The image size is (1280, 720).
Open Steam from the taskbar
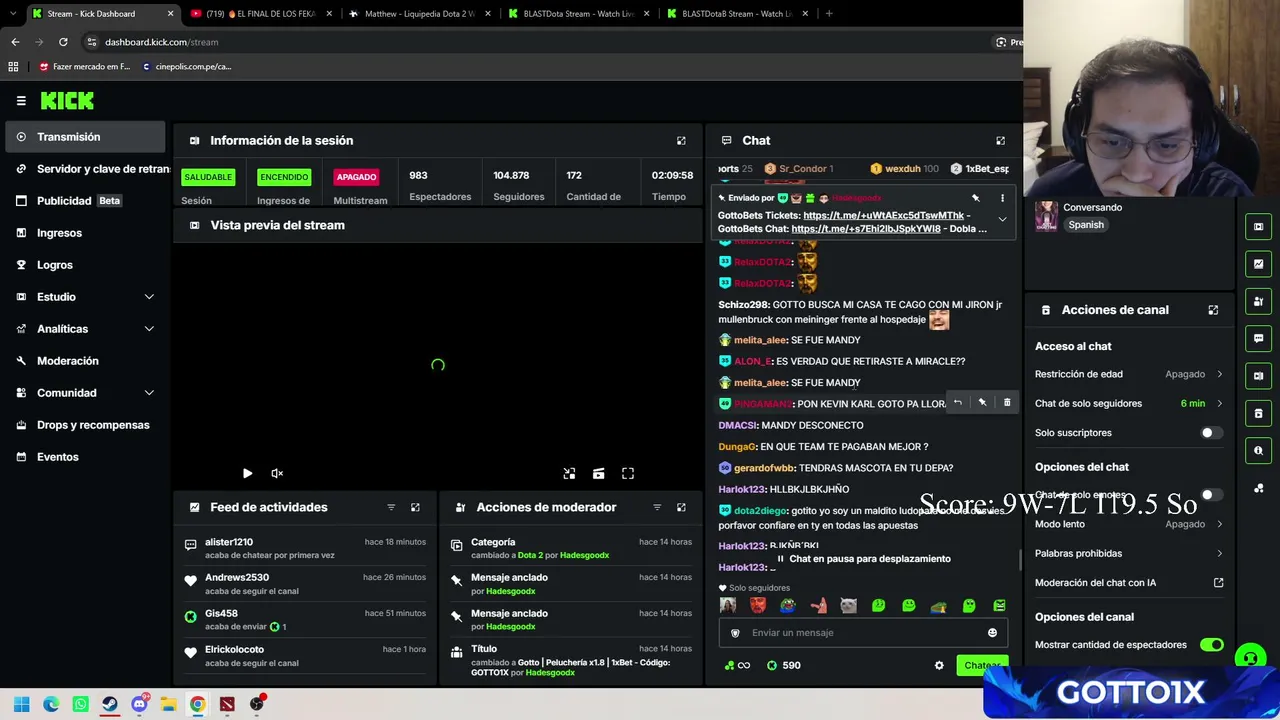click(x=110, y=704)
